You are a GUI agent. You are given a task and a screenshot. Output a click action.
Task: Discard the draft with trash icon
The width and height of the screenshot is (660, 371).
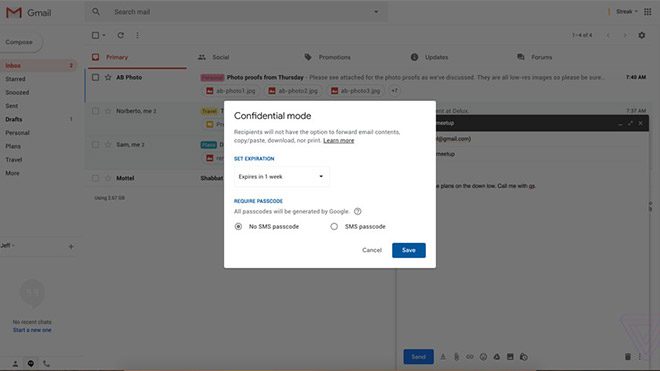point(628,357)
